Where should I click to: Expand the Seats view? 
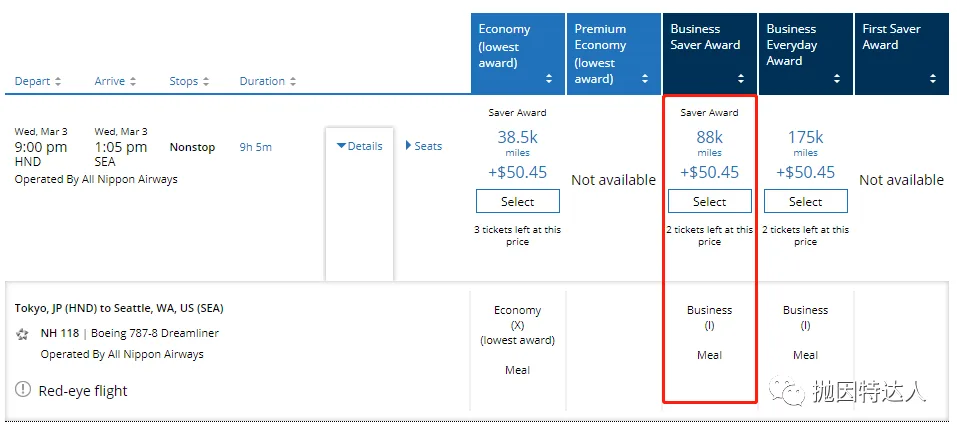pyautogui.click(x=424, y=146)
